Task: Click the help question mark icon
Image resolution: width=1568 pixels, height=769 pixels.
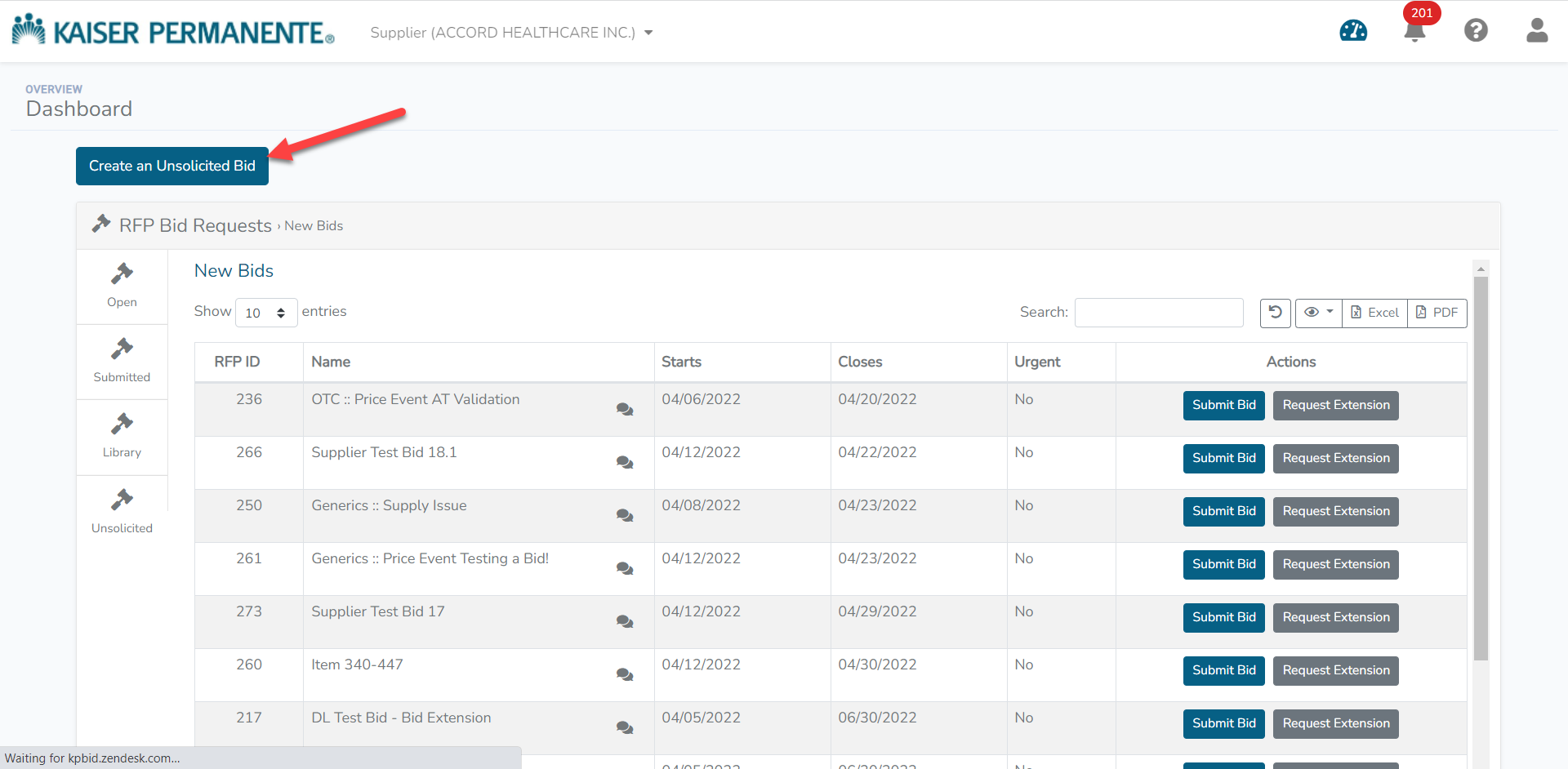Action: point(1475,31)
